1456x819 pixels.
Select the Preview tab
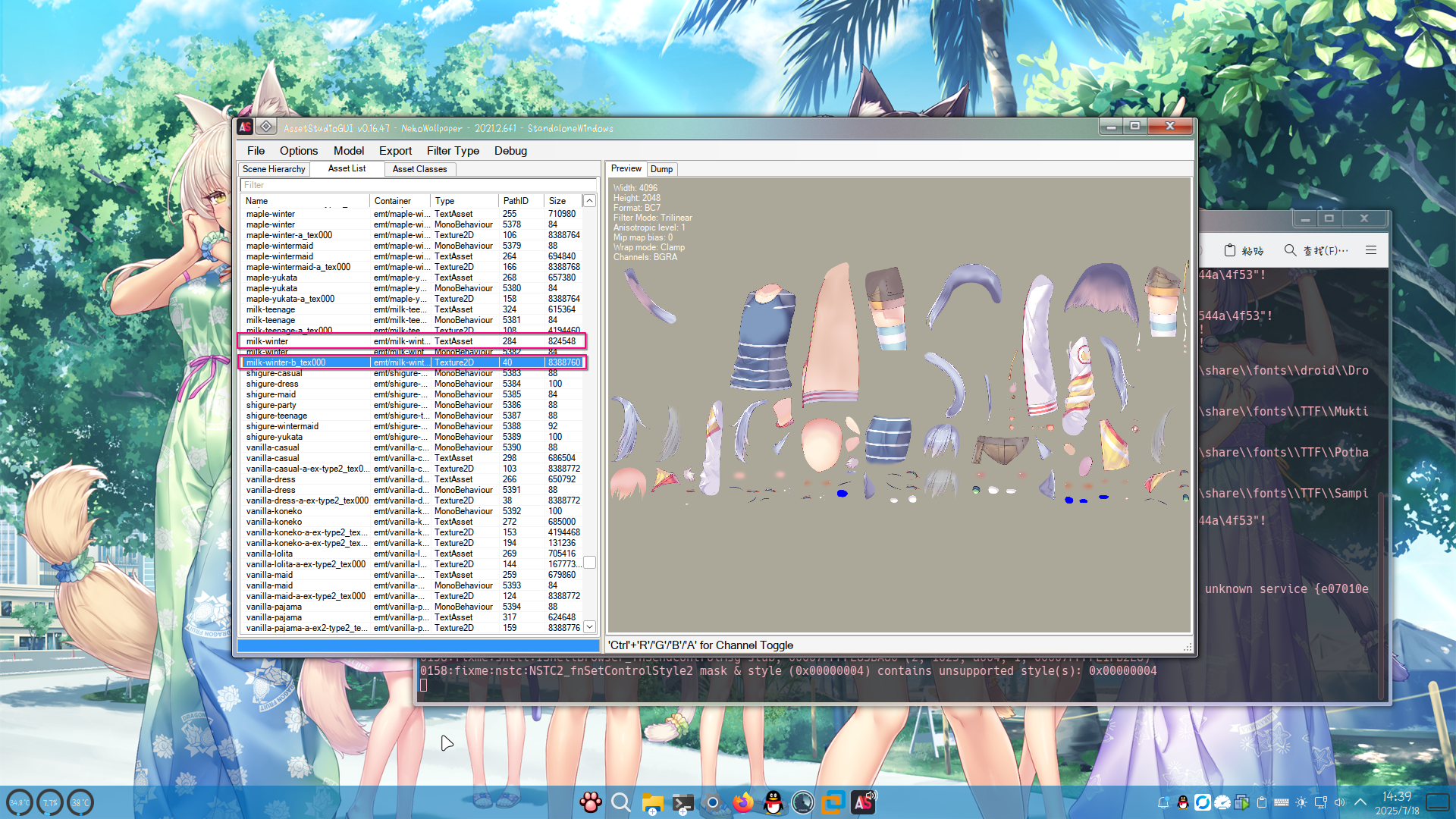626,168
